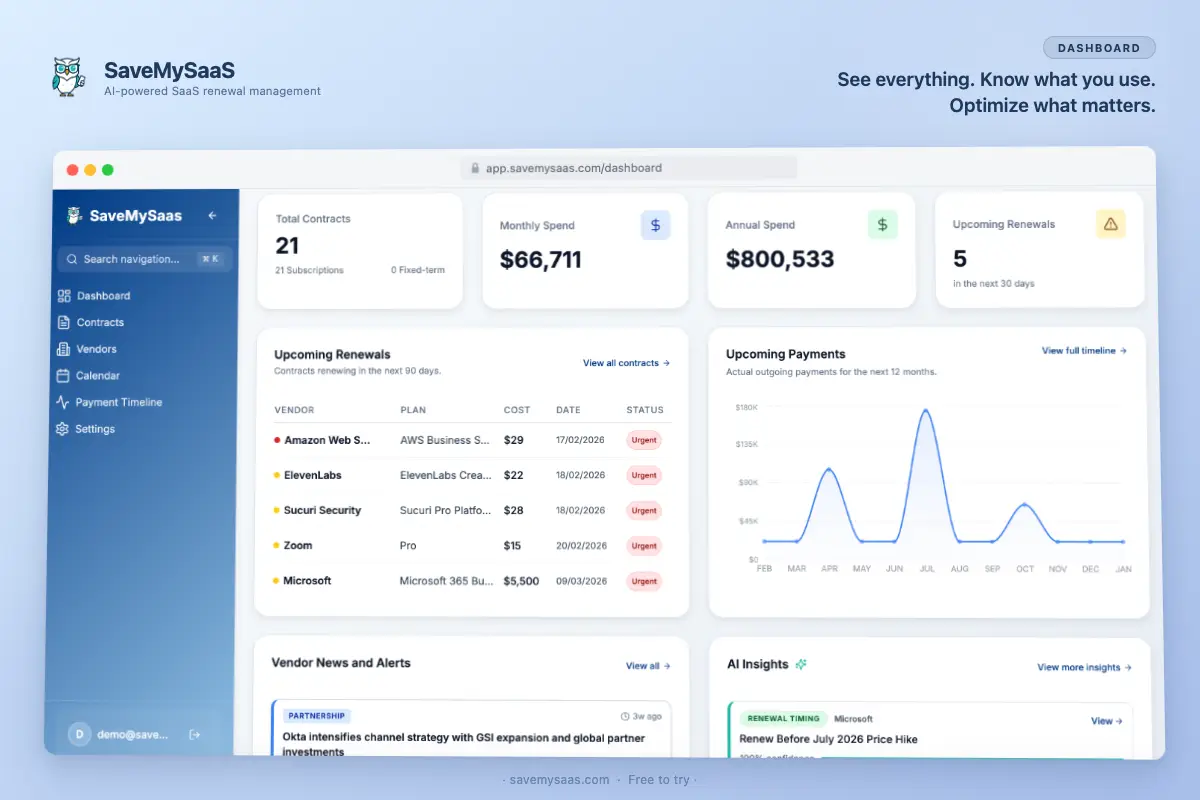Click the warning icon on the Upcoming Renewals card
1200x800 pixels.
1110,224
